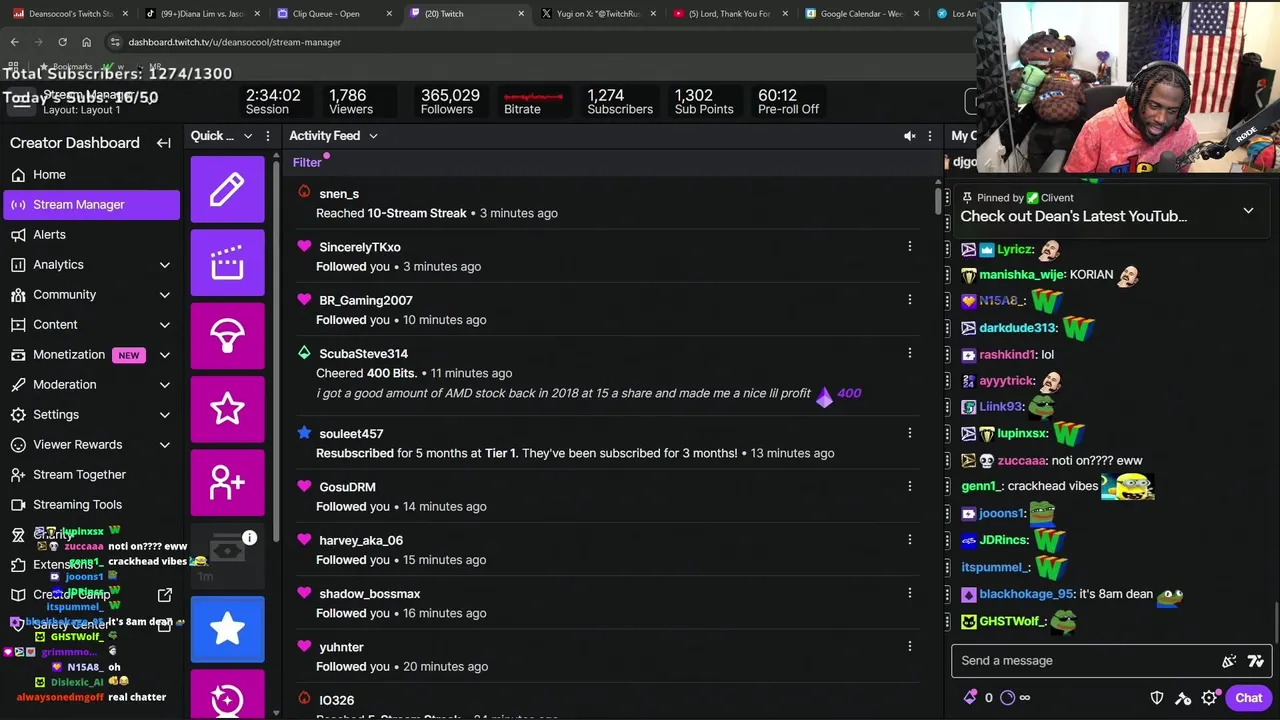Click the chat panel scrollbar
This screenshot has width=1280, height=720.
coord(1275,624)
